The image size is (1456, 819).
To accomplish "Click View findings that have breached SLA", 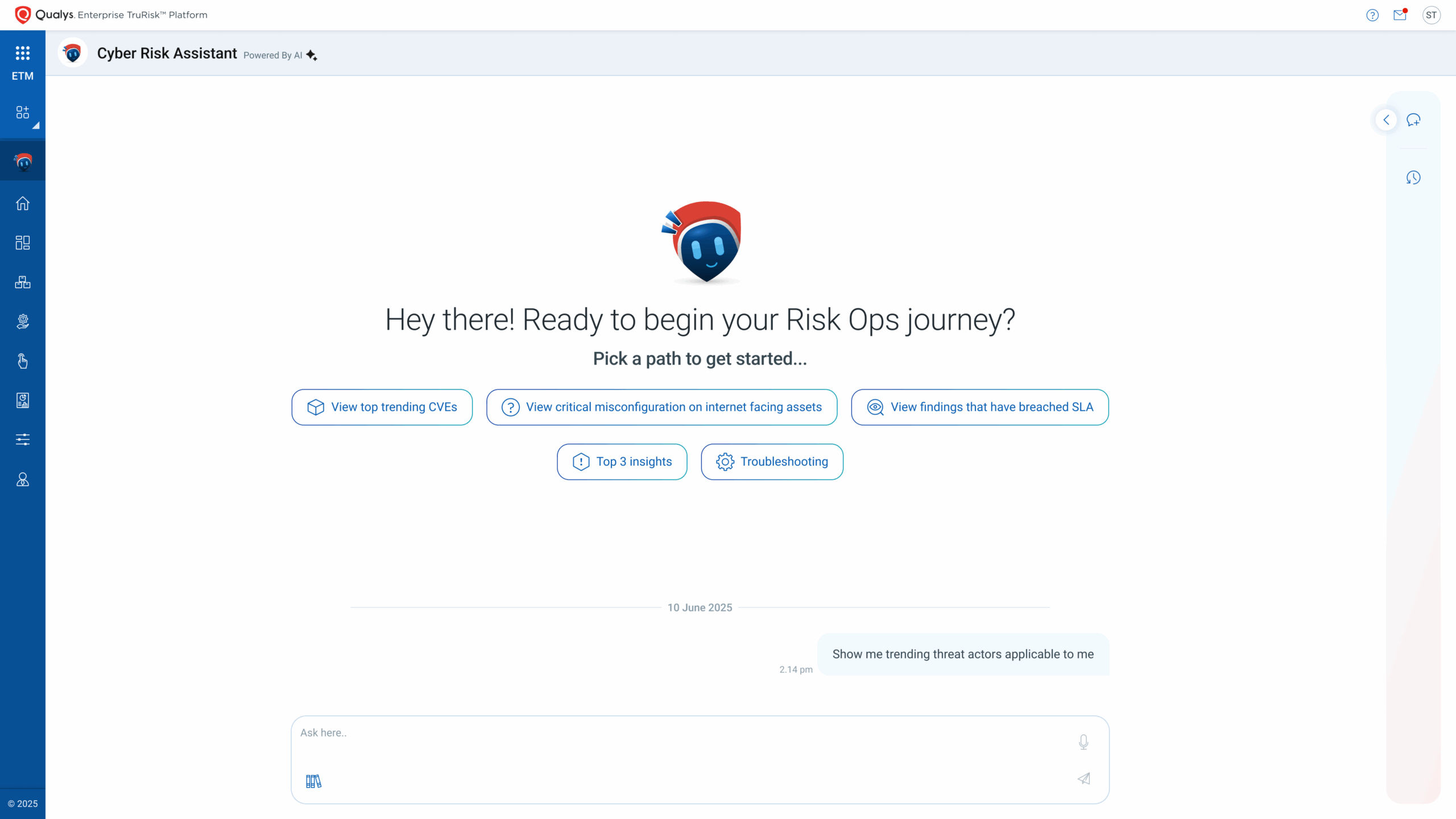I will point(979,407).
